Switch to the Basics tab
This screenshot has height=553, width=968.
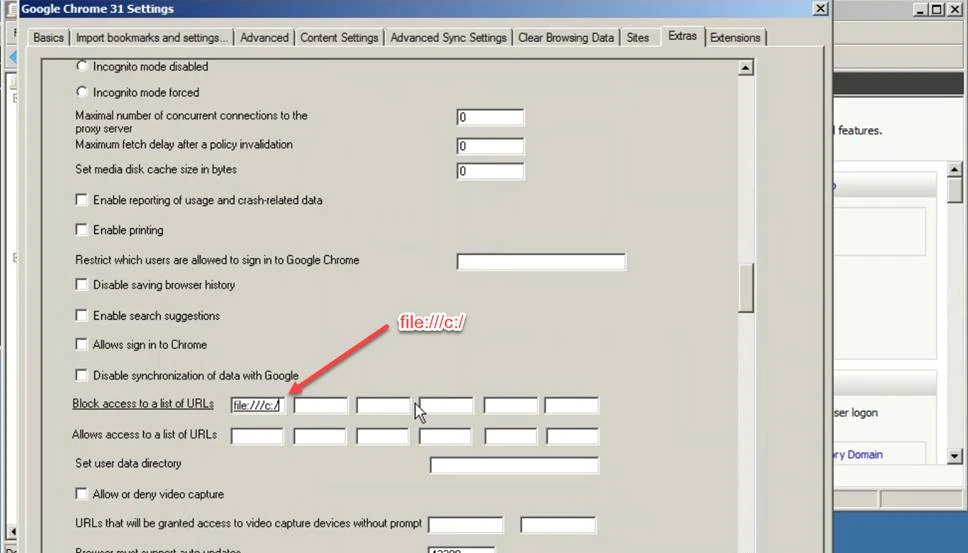[48, 38]
